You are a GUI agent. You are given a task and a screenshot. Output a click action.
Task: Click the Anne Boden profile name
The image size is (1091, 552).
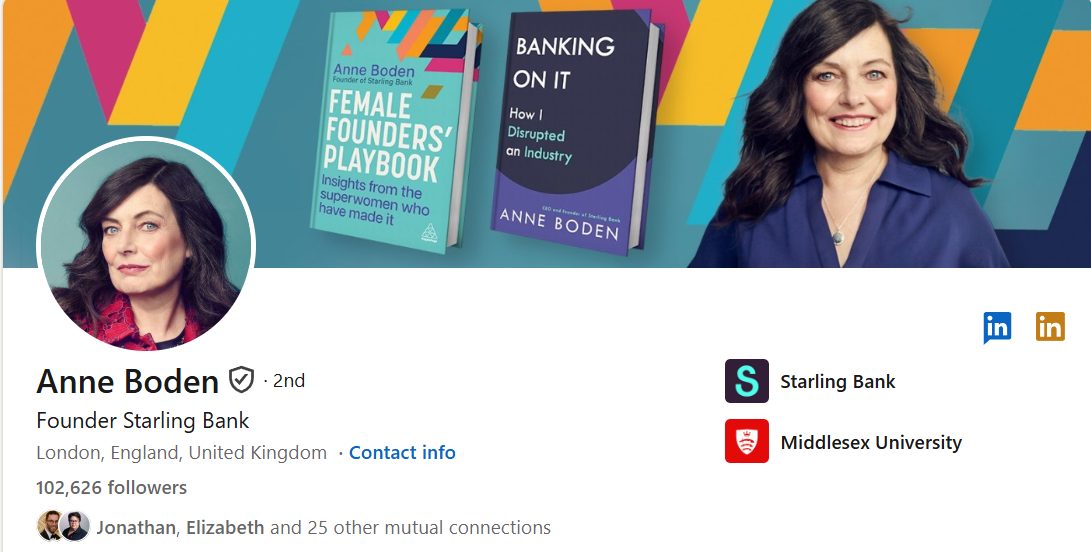[x=127, y=381]
